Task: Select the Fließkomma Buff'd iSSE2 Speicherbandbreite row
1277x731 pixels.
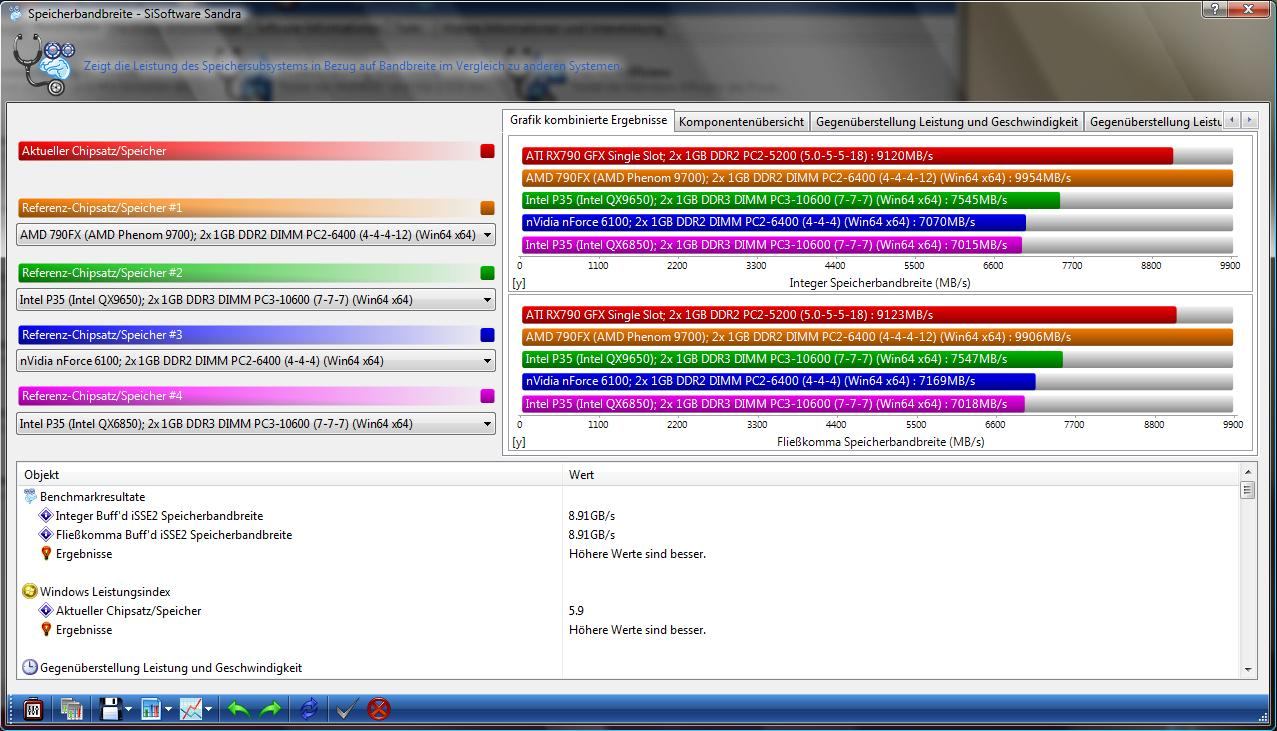Action: (628, 535)
